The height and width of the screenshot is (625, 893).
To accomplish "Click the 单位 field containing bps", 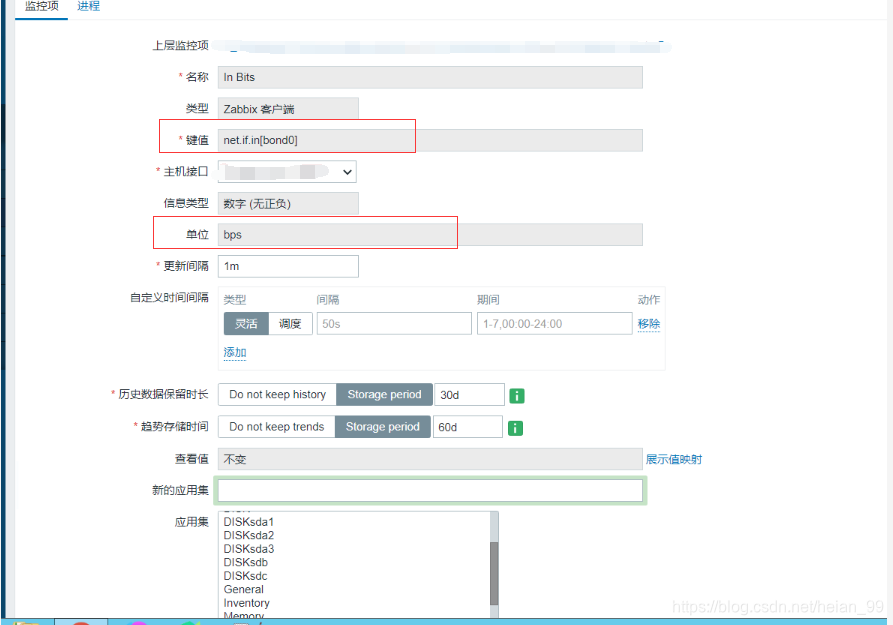I will pos(430,235).
